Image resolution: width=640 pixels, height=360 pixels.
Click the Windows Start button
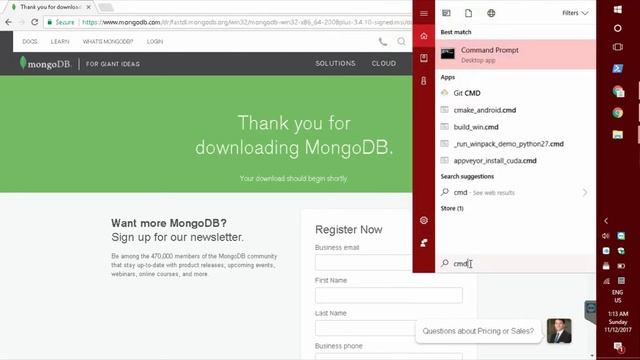click(x=618, y=9)
